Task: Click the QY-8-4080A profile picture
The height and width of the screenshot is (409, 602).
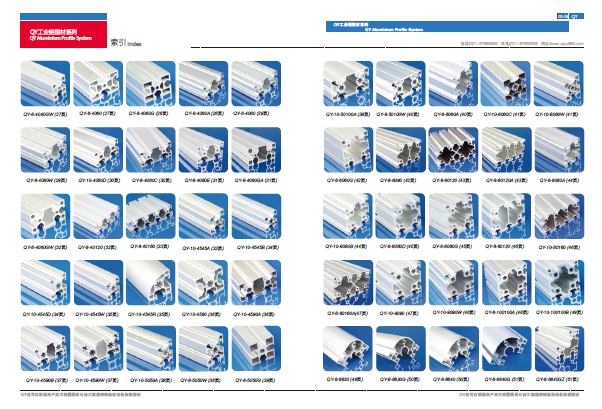Action: [x=203, y=84]
